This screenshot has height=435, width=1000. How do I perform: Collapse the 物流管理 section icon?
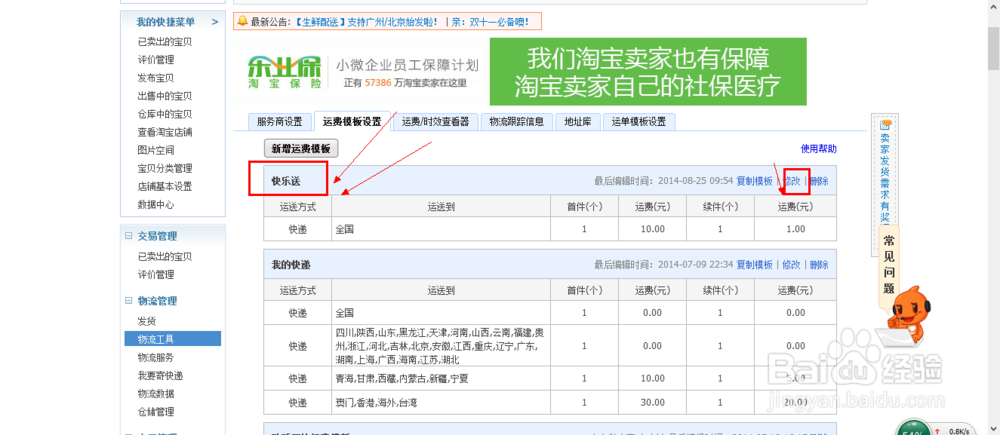click(x=129, y=301)
